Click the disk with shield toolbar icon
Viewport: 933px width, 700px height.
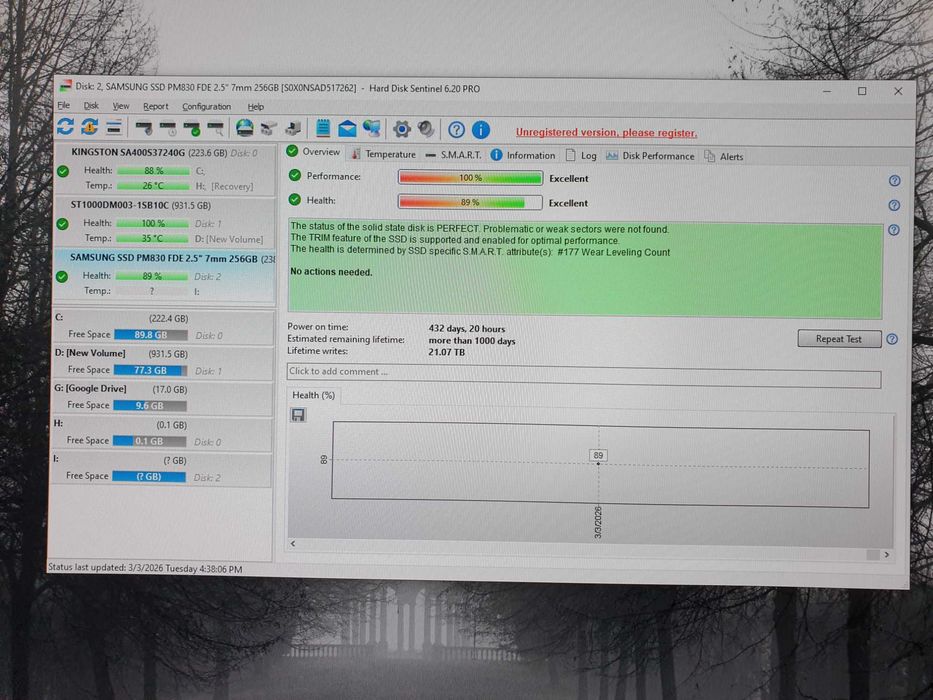point(144,127)
